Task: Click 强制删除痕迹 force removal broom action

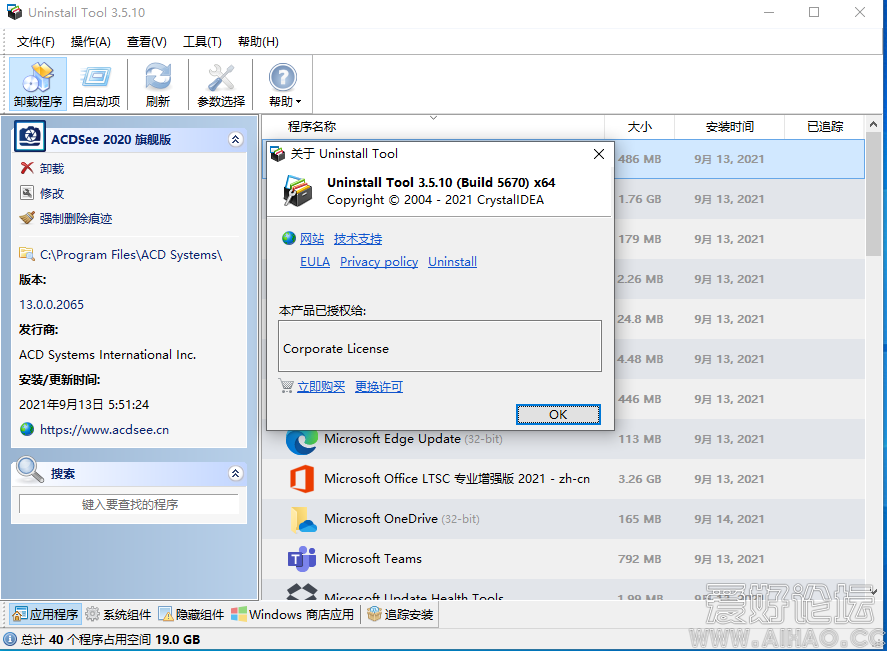Action: click(66, 218)
